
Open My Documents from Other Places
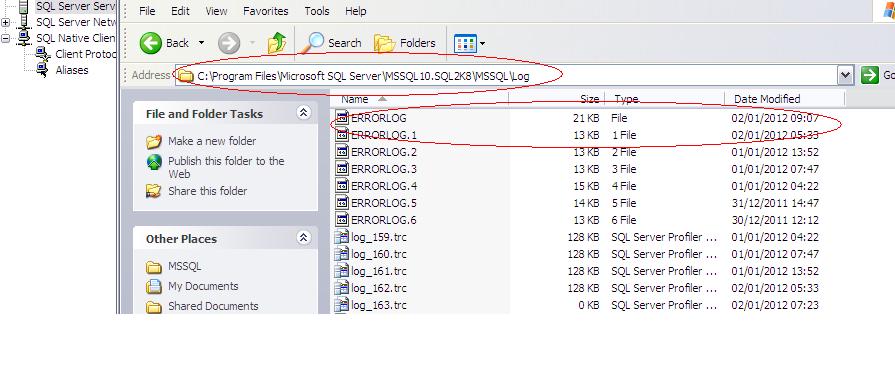pyautogui.click(x=203, y=286)
